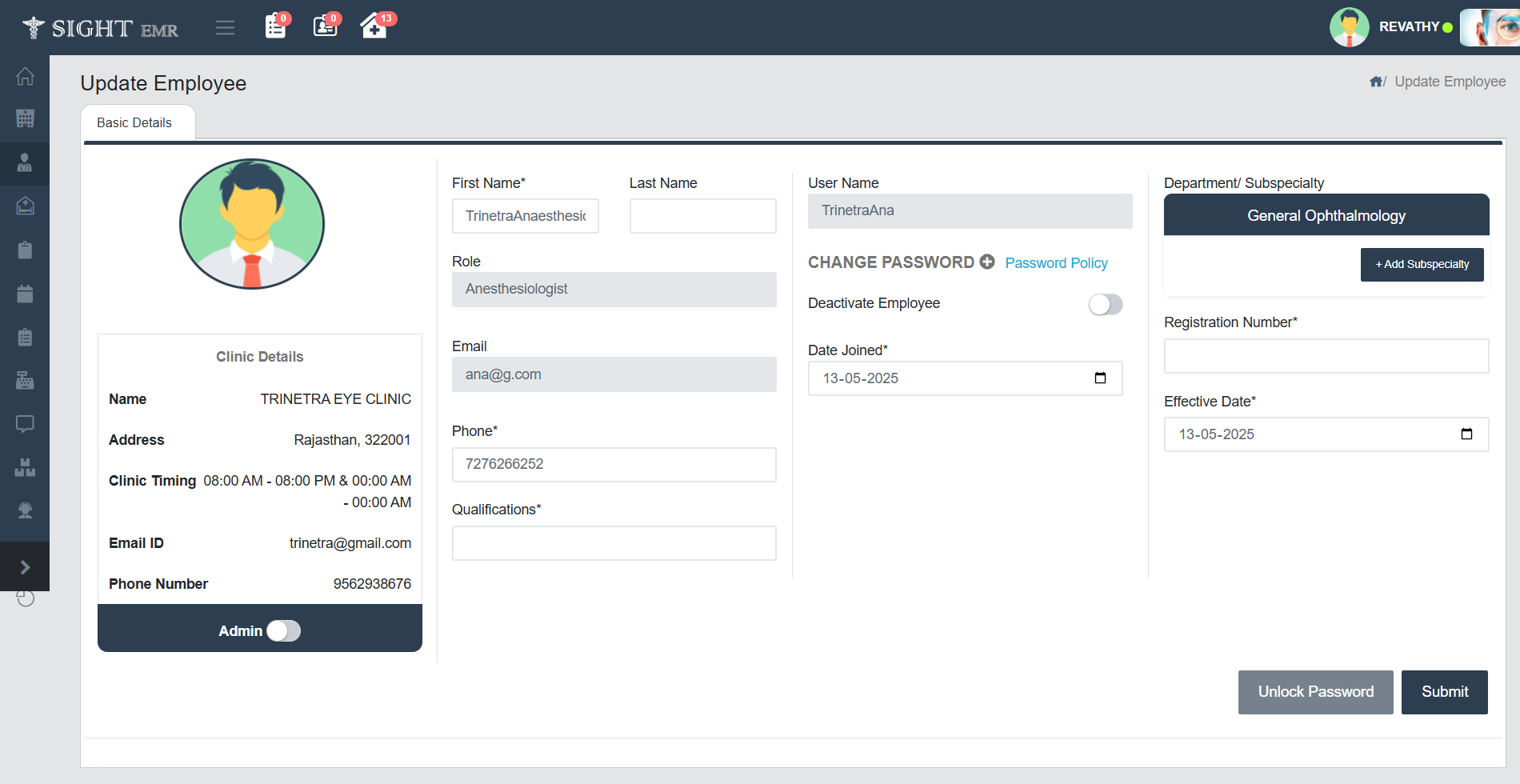Open the Password Policy link
1520x784 pixels.
tap(1056, 263)
